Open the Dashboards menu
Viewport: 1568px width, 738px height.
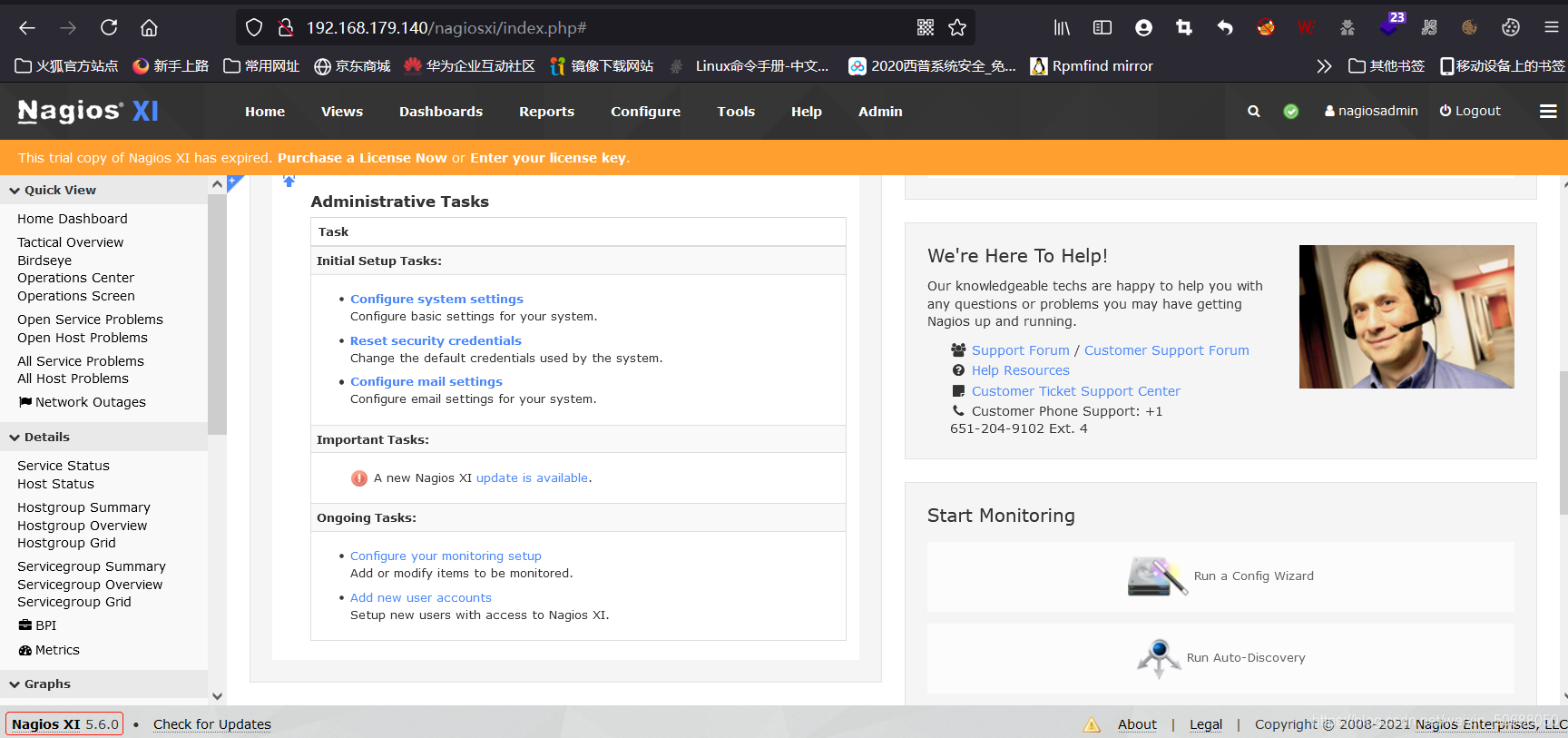coord(441,112)
